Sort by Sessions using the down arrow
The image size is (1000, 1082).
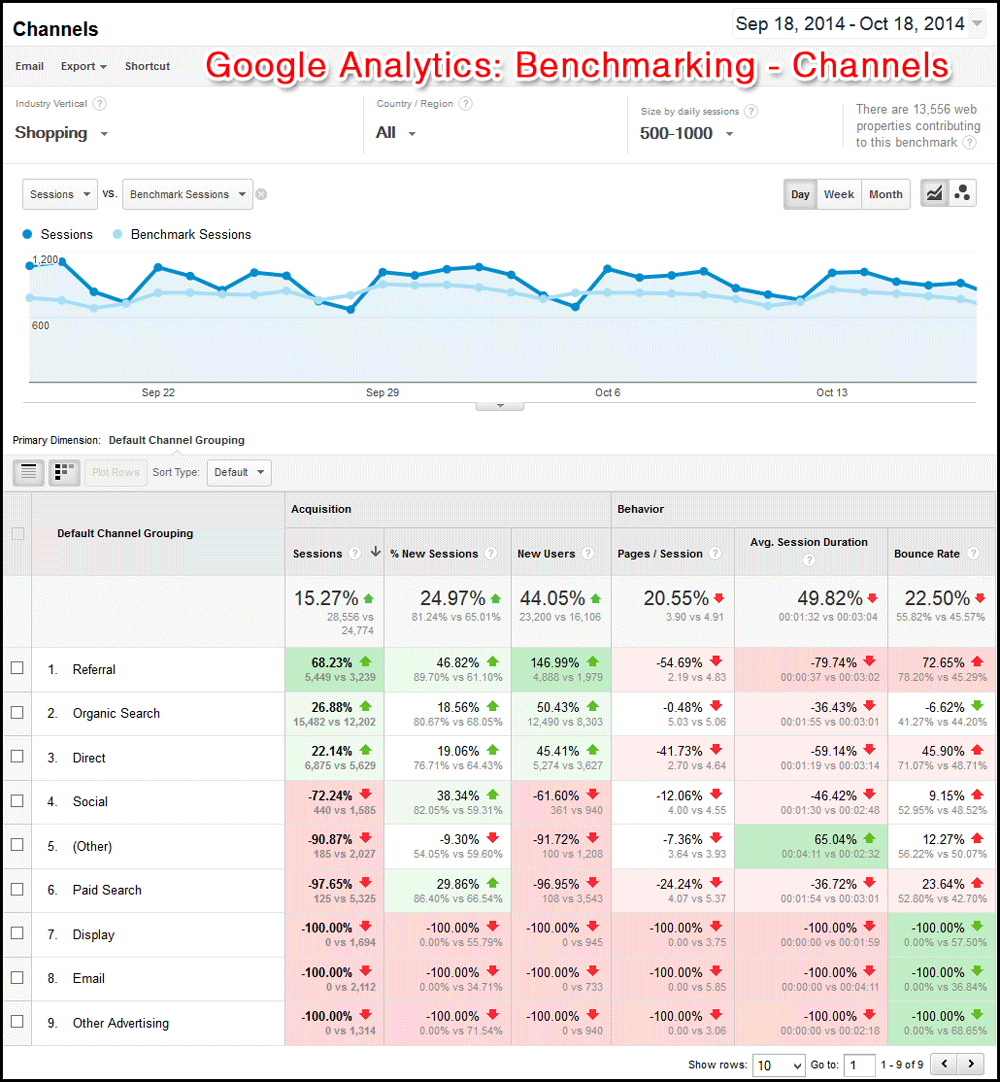tap(375, 552)
